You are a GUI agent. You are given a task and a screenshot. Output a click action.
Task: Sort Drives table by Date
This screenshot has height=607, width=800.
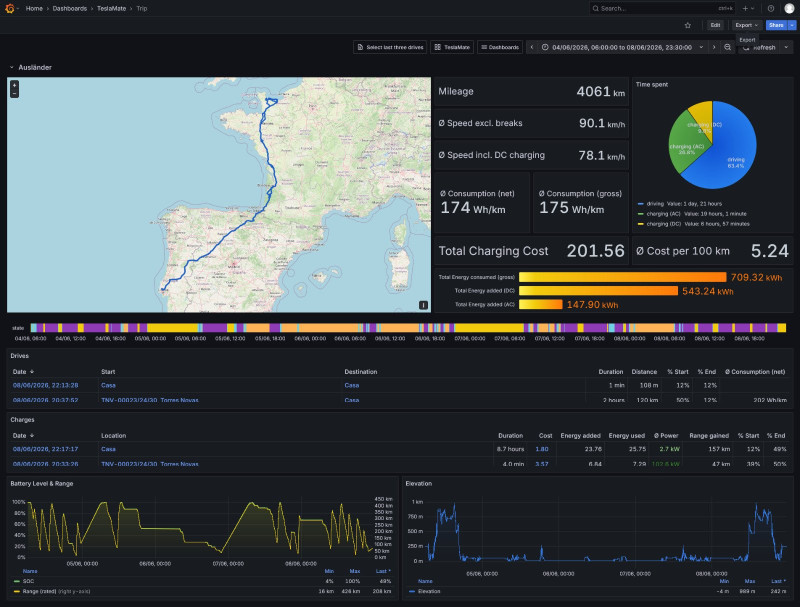pyautogui.click(x=23, y=371)
